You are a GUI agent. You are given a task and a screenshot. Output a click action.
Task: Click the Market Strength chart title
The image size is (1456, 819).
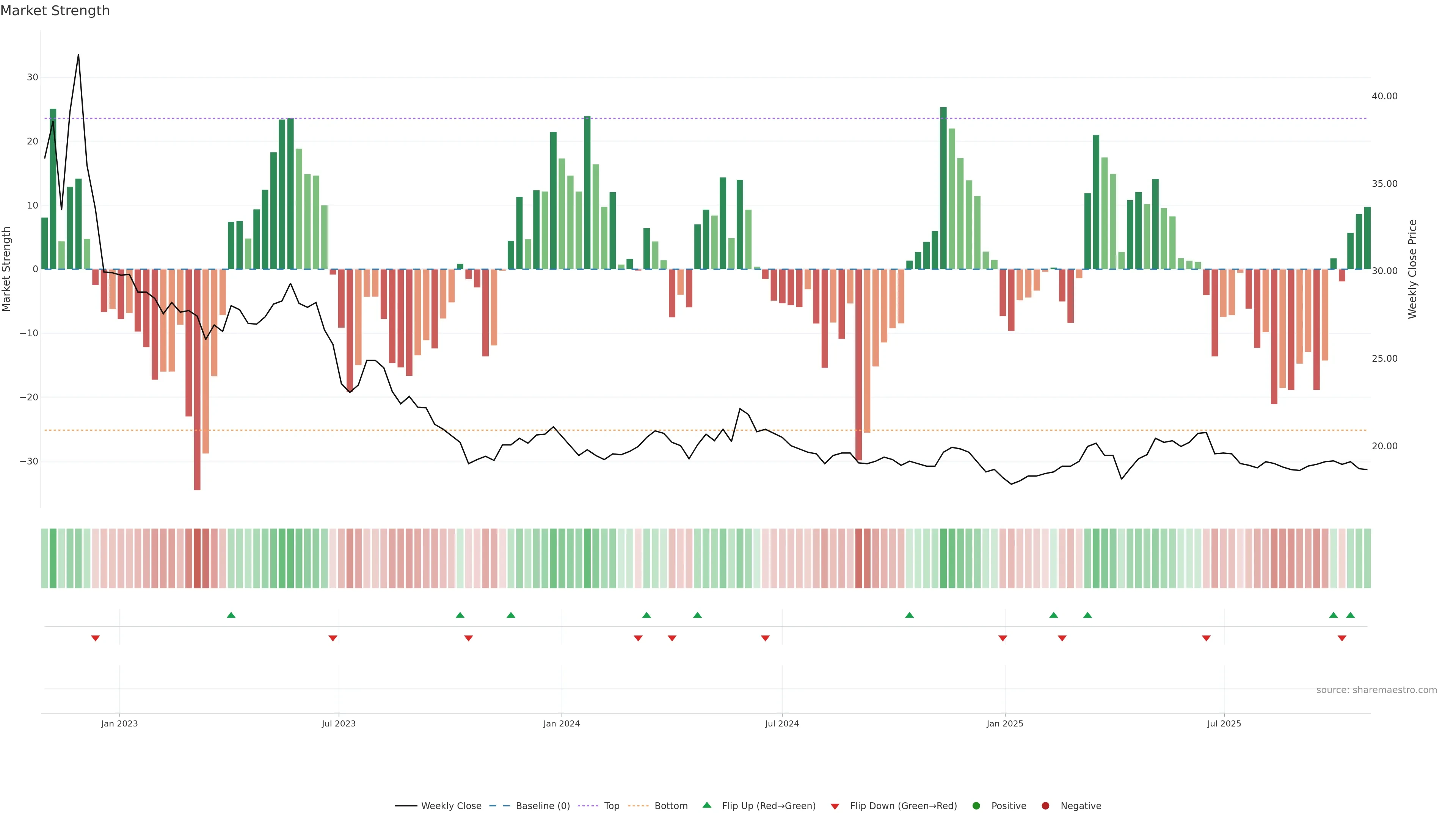[55, 11]
